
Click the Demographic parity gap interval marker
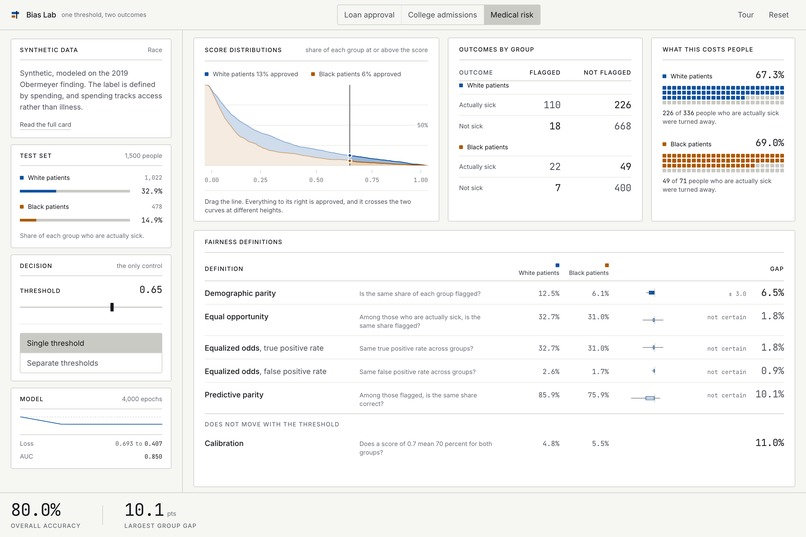651,293
